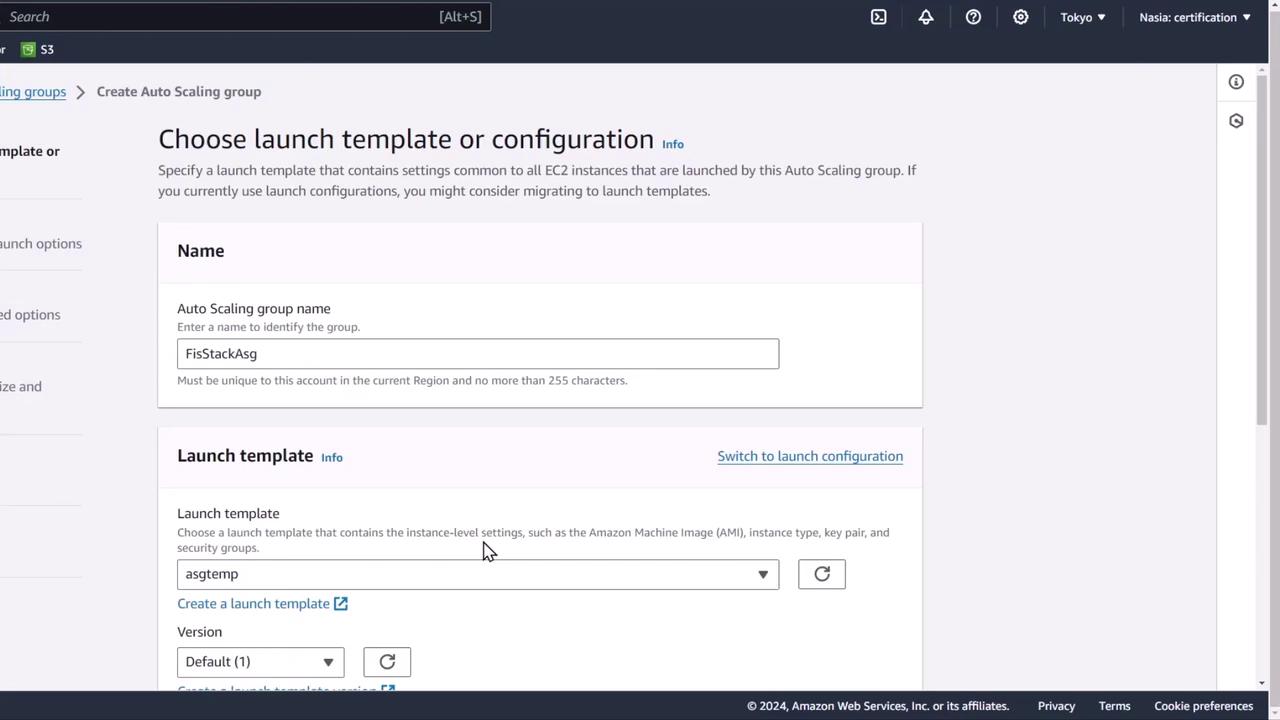Click the Auto Scaling group name field
Viewport: 1280px width, 720px height.
(x=478, y=354)
